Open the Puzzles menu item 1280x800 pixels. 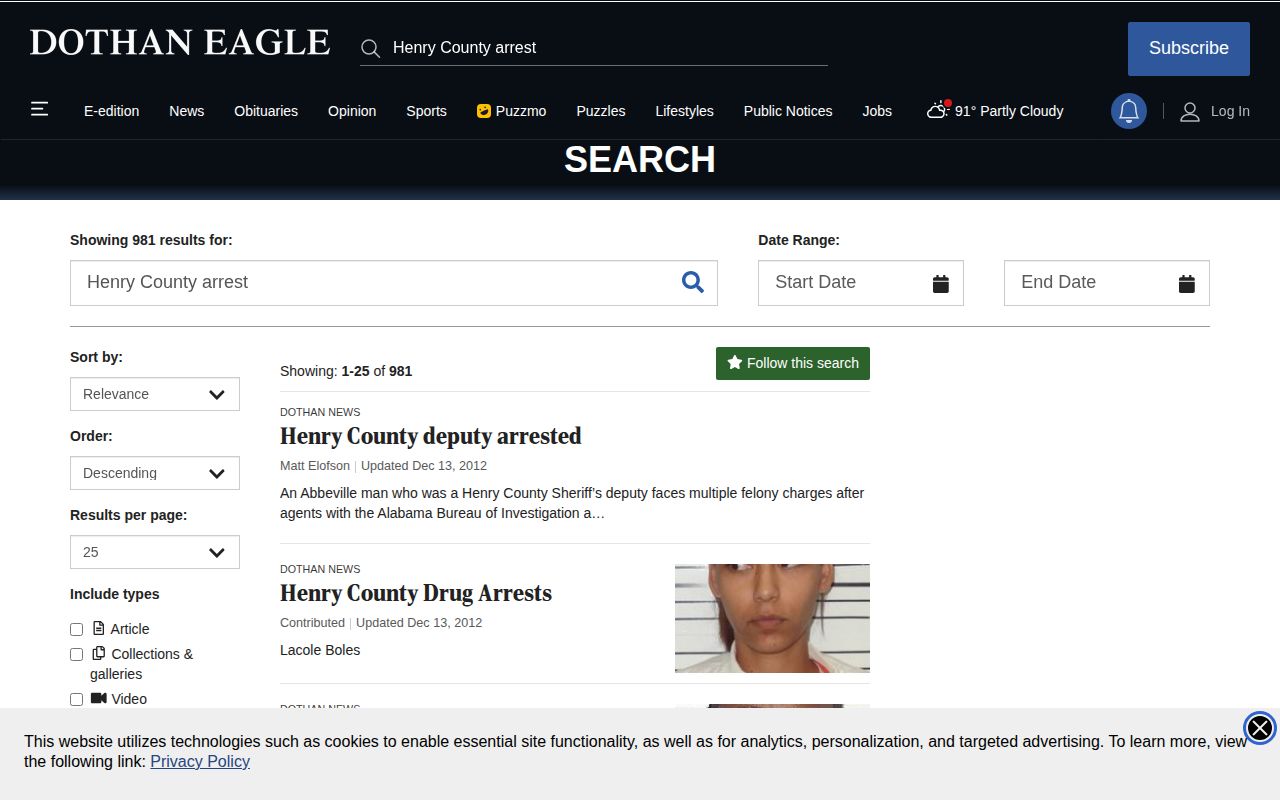(601, 111)
